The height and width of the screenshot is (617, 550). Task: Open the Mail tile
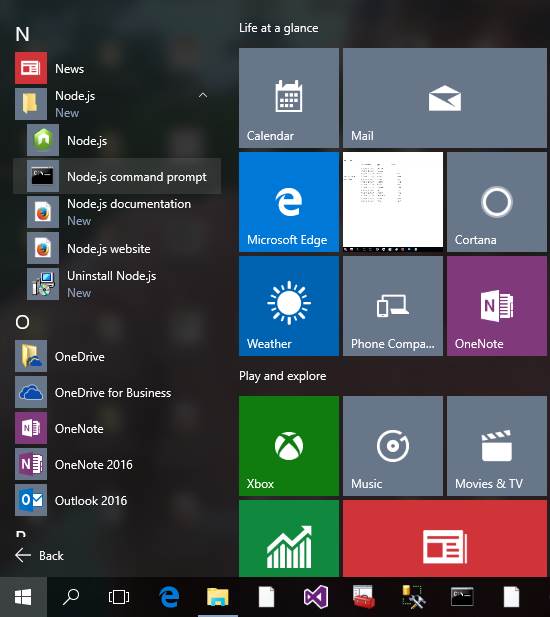click(x=445, y=98)
